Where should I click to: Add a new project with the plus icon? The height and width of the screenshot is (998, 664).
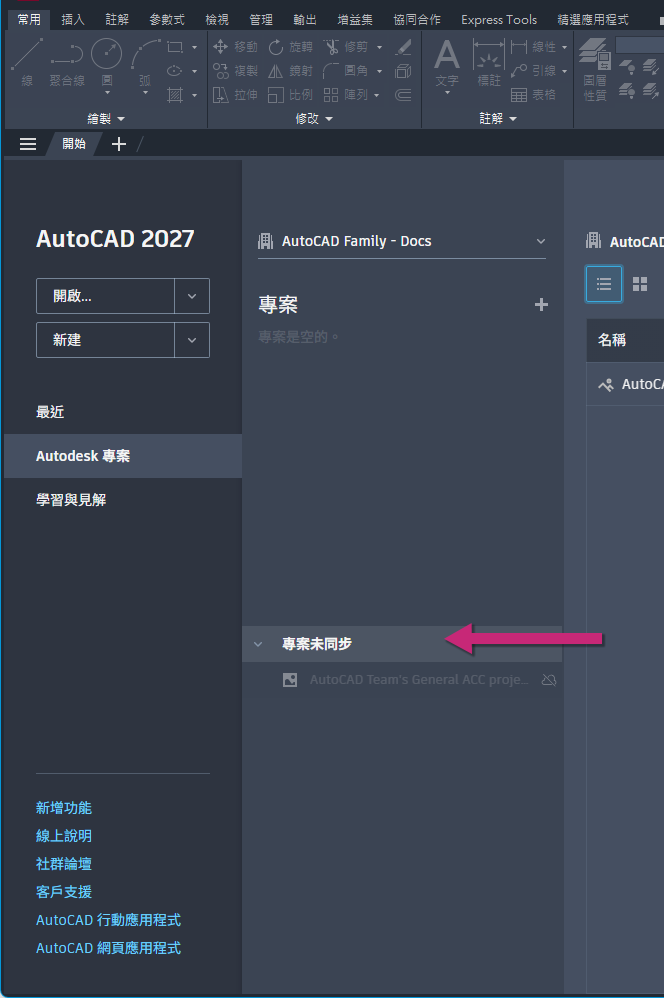pos(541,305)
